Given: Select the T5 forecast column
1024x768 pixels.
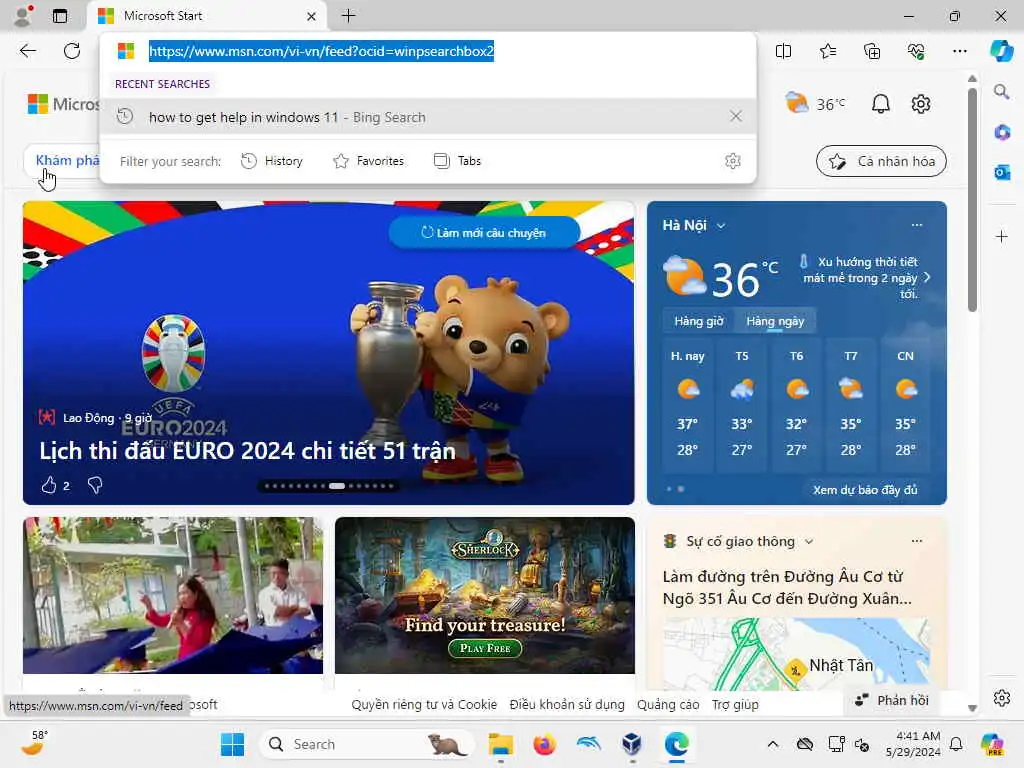Looking at the screenshot, I should pyautogui.click(x=742, y=403).
